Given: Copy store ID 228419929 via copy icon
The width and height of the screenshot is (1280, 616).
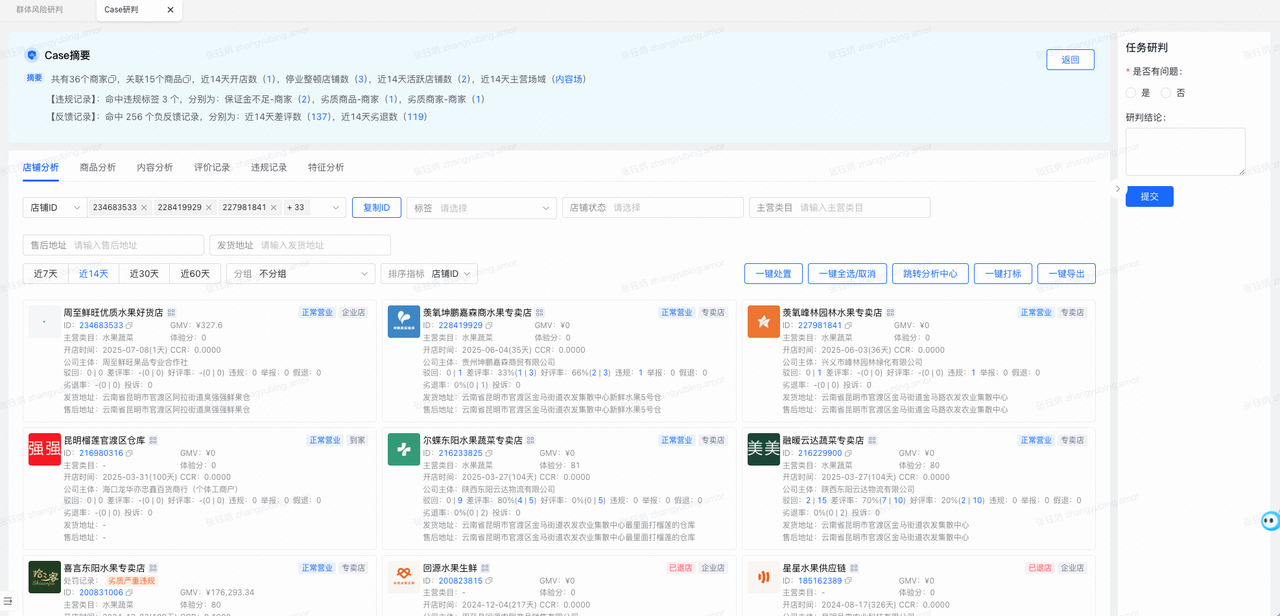Looking at the screenshot, I should (489, 326).
